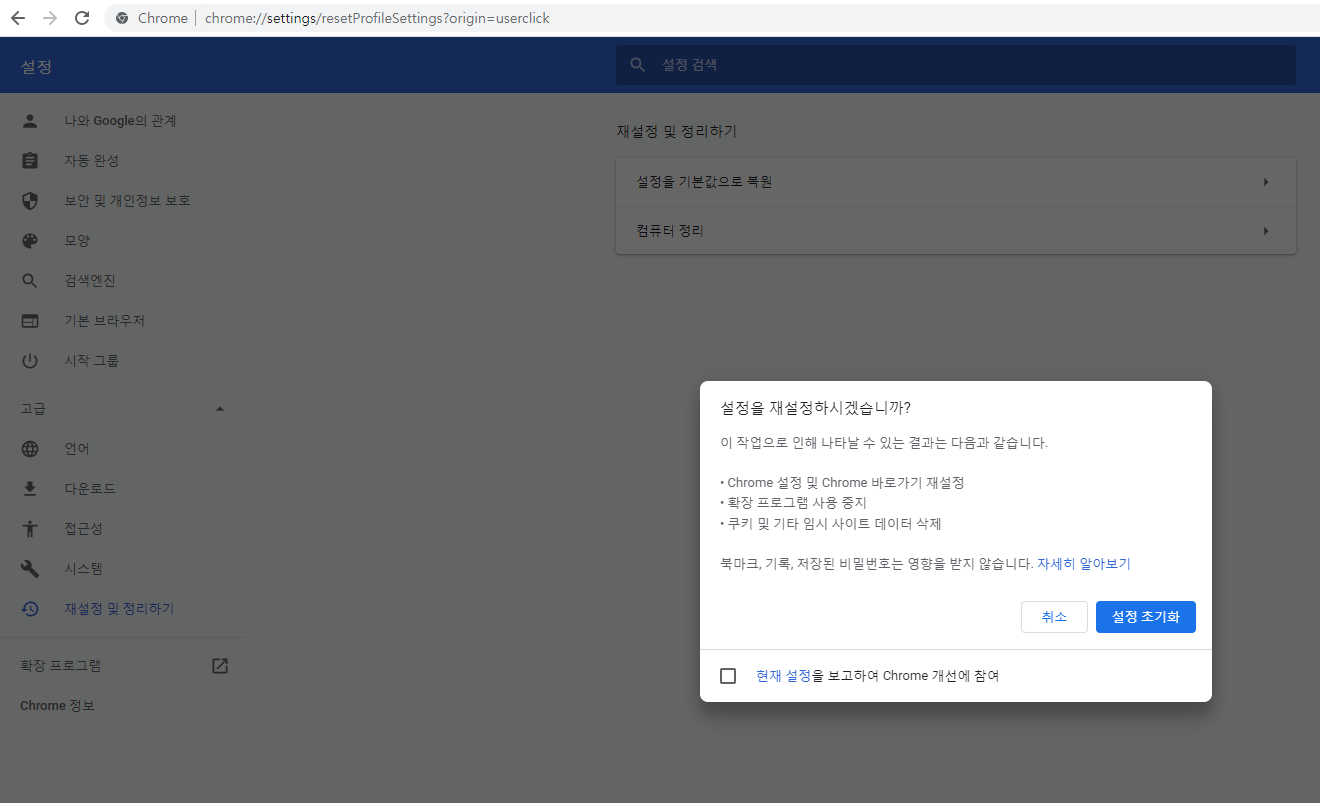Image resolution: width=1320 pixels, height=803 pixels.
Task: Expand arrow for 컴퓨터 정리
Action: coord(1265,231)
